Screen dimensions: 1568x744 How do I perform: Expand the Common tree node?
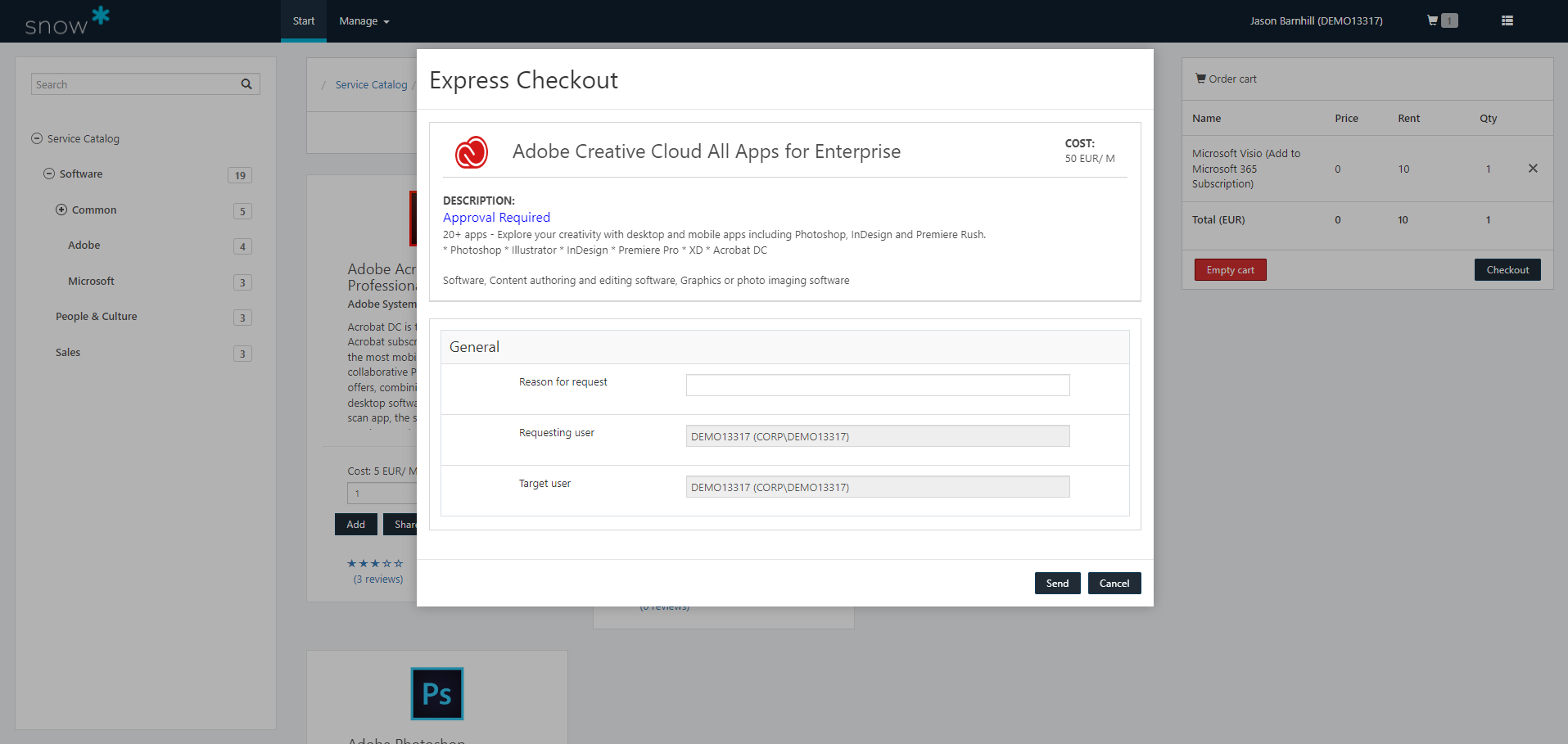tap(61, 210)
